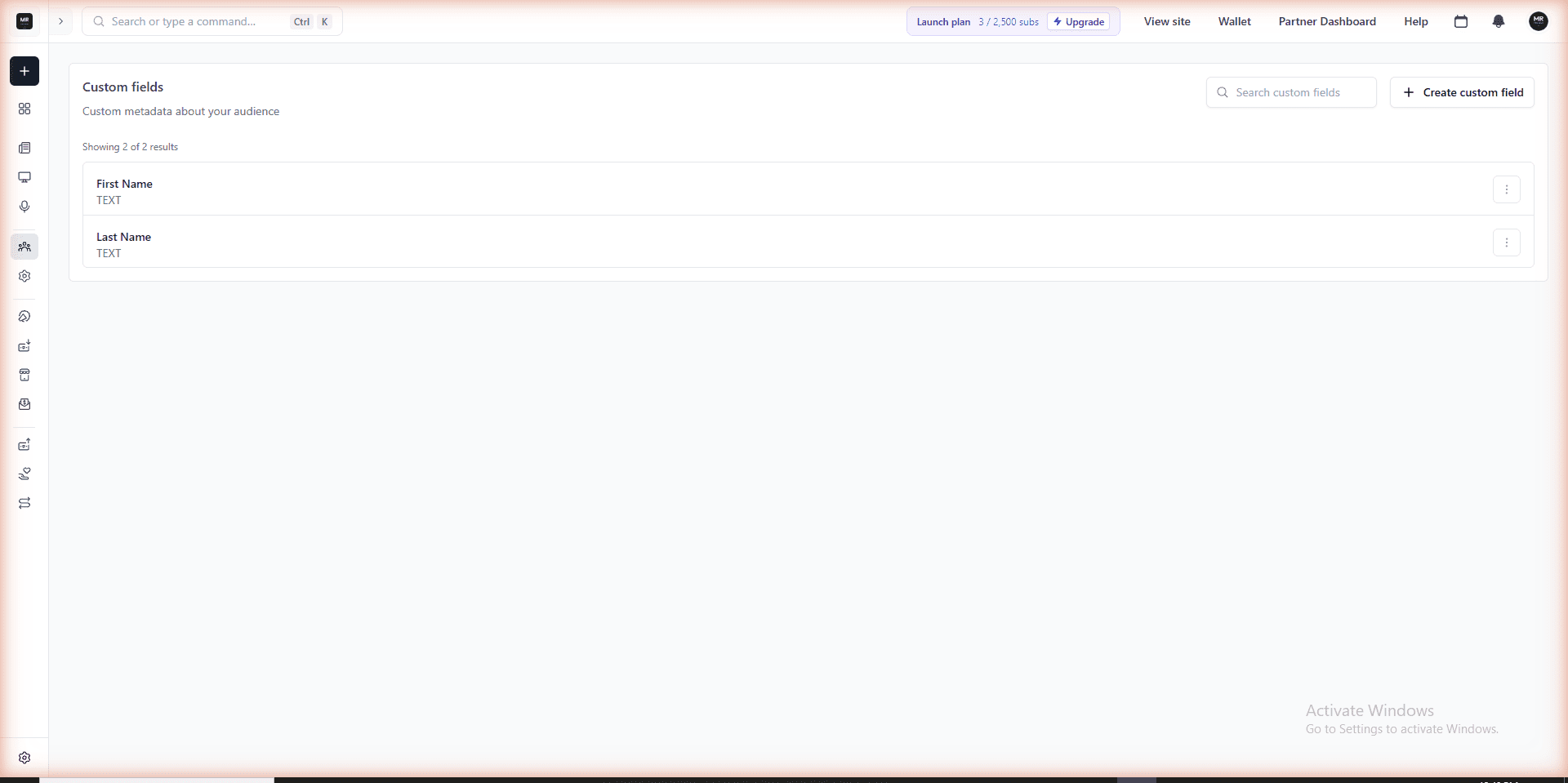The height and width of the screenshot is (783, 1568).
Task: Open the inbox download tray icon in sidebar
Action: 24,404
